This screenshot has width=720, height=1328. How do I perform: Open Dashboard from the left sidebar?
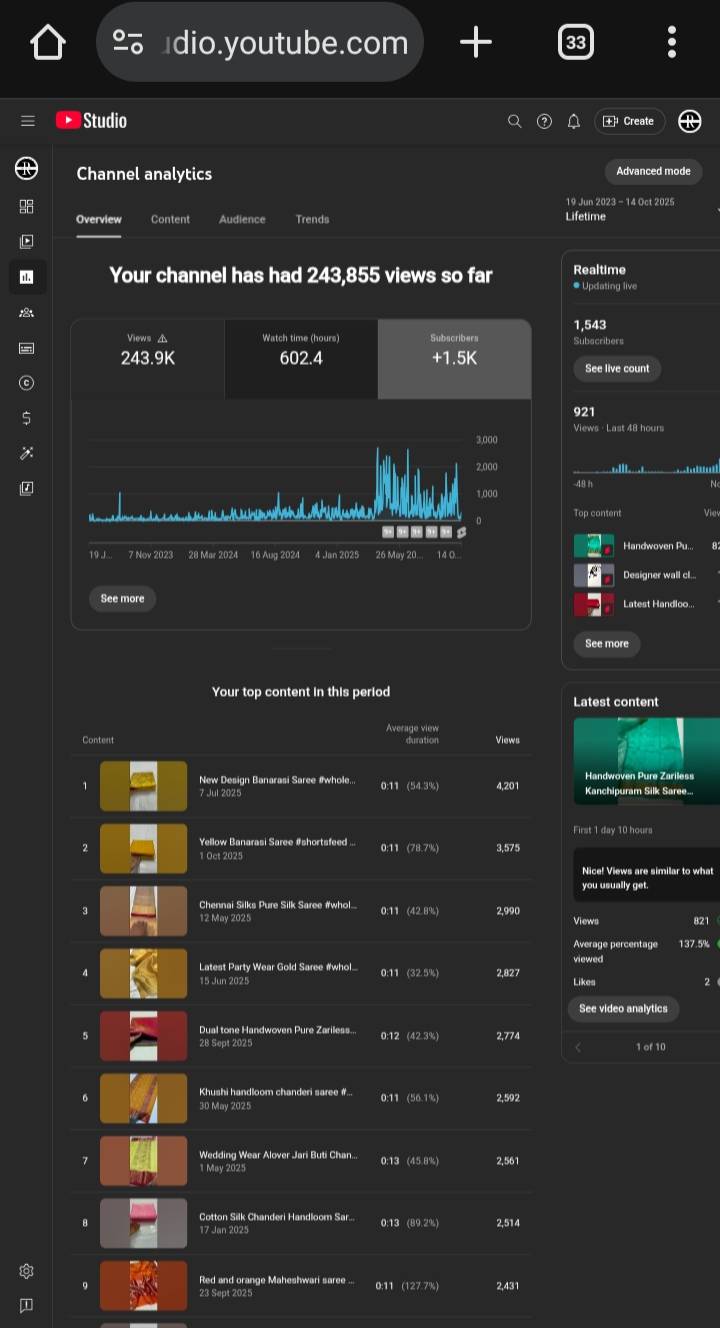27,206
